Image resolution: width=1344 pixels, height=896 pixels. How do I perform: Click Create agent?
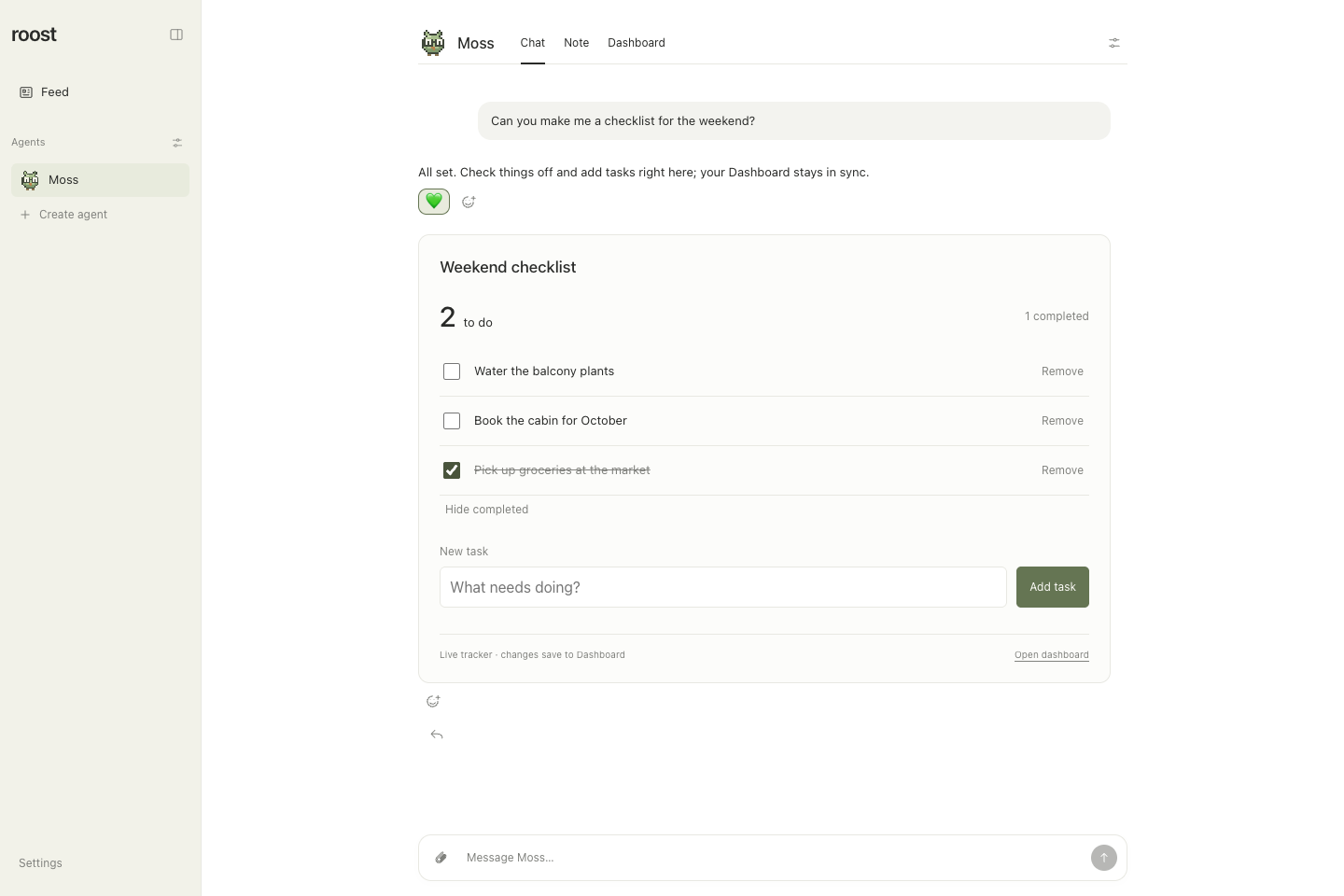pos(73,215)
